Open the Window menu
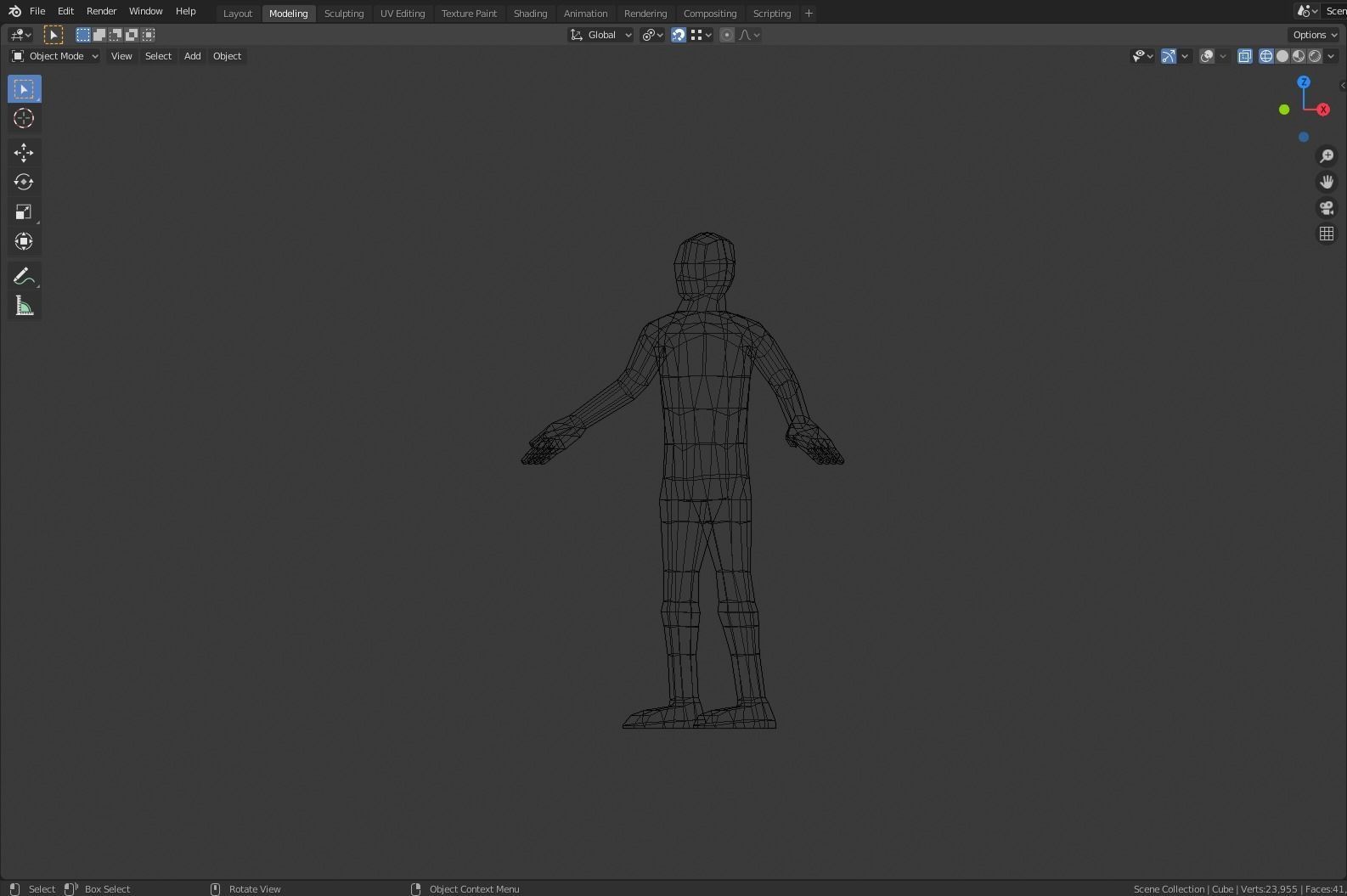Viewport: 1347px width, 896px height. click(x=145, y=11)
